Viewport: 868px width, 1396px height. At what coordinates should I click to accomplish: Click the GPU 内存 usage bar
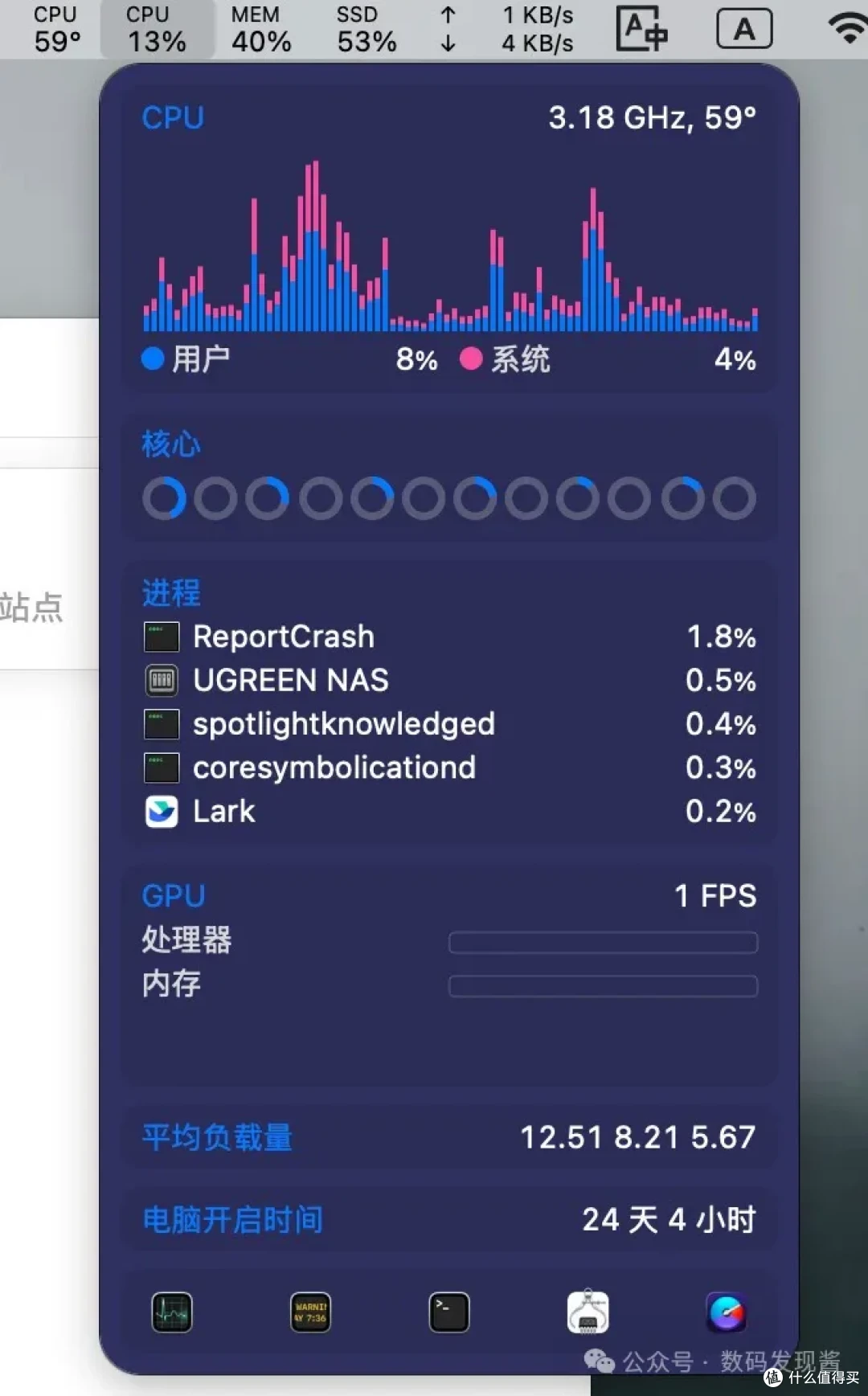pos(603,986)
